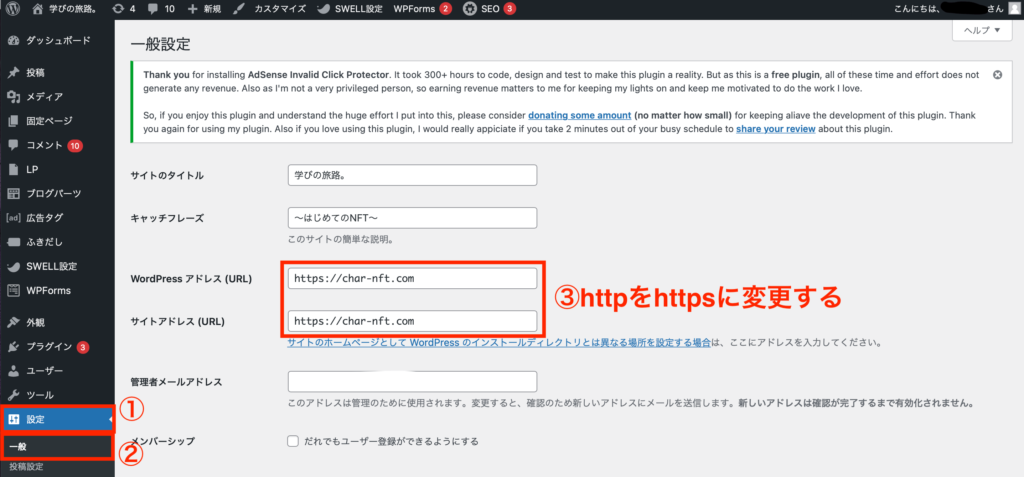Click the ユーザー person icon
1024x477 pixels.
[x=13, y=370]
